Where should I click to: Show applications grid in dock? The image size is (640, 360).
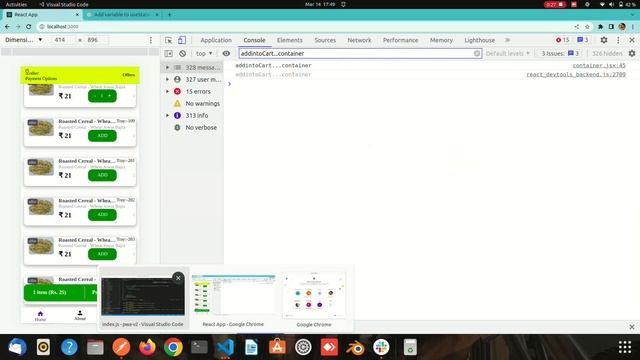624,347
